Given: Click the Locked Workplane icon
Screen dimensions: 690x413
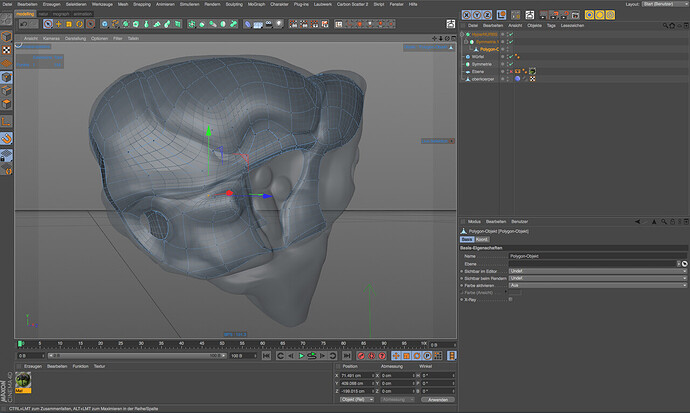Looking at the screenshot, I should [x=6, y=155].
